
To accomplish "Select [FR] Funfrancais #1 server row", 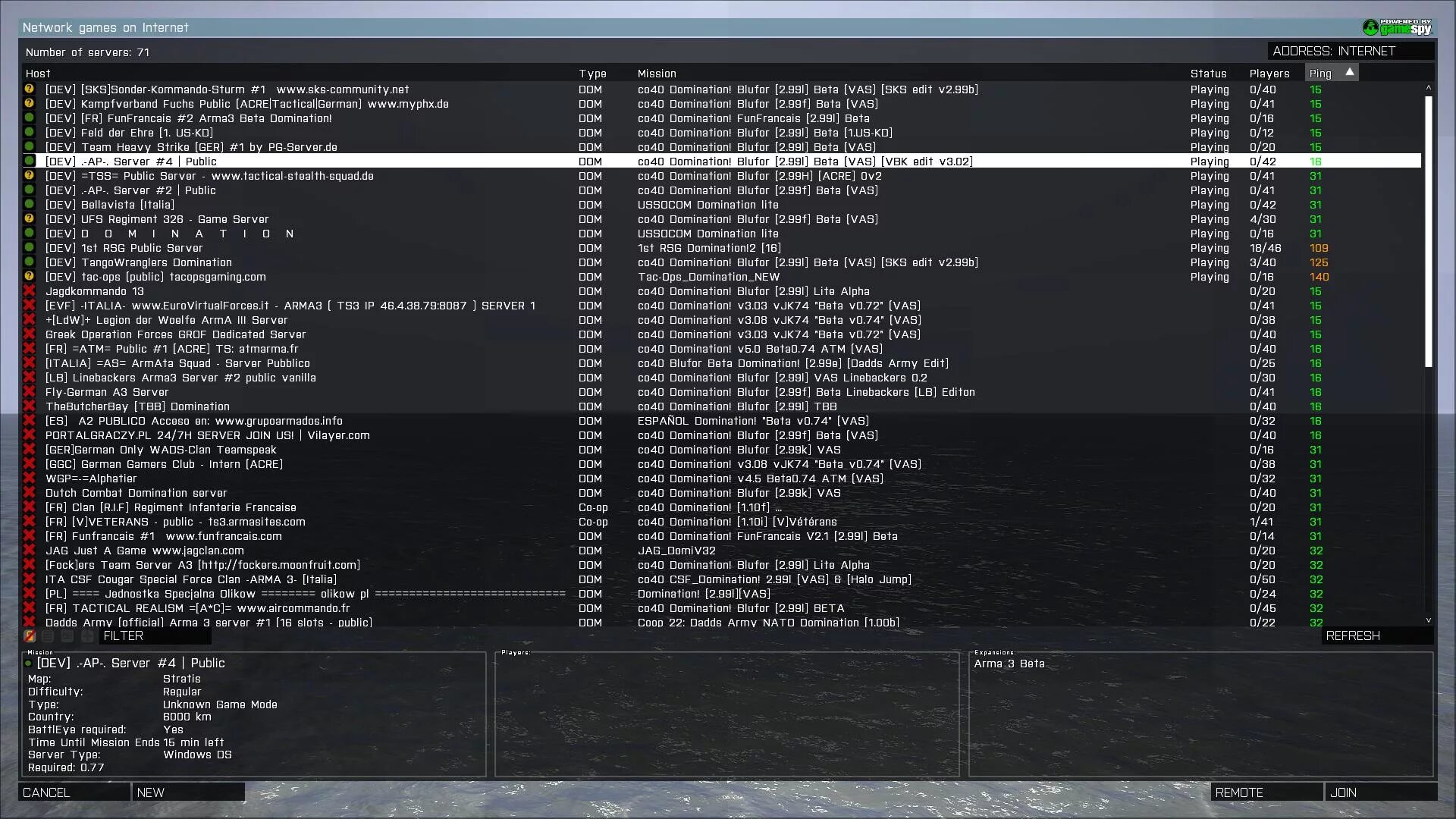I will click(x=722, y=536).
